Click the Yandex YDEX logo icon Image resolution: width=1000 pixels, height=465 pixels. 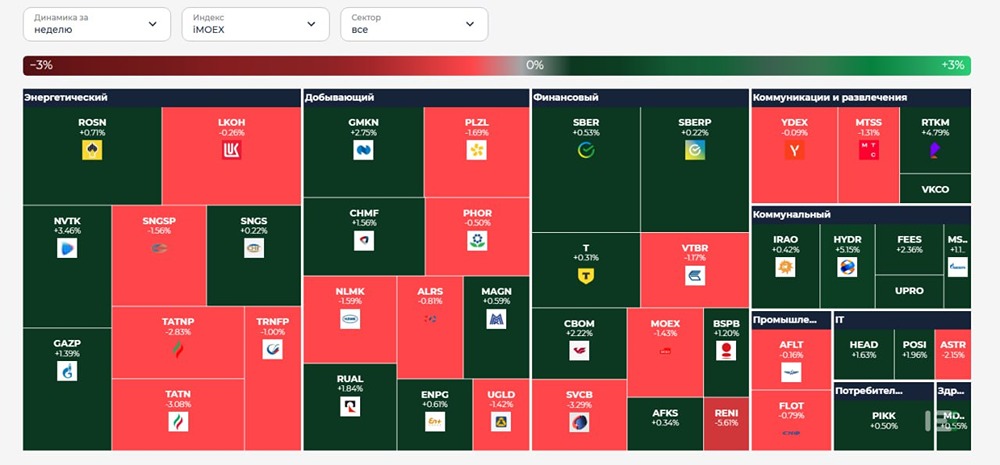795,151
